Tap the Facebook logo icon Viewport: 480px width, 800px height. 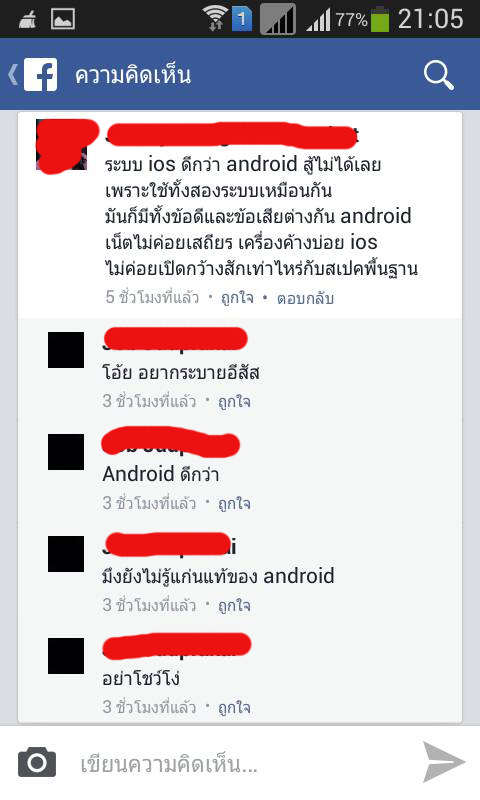(x=40, y=75)
